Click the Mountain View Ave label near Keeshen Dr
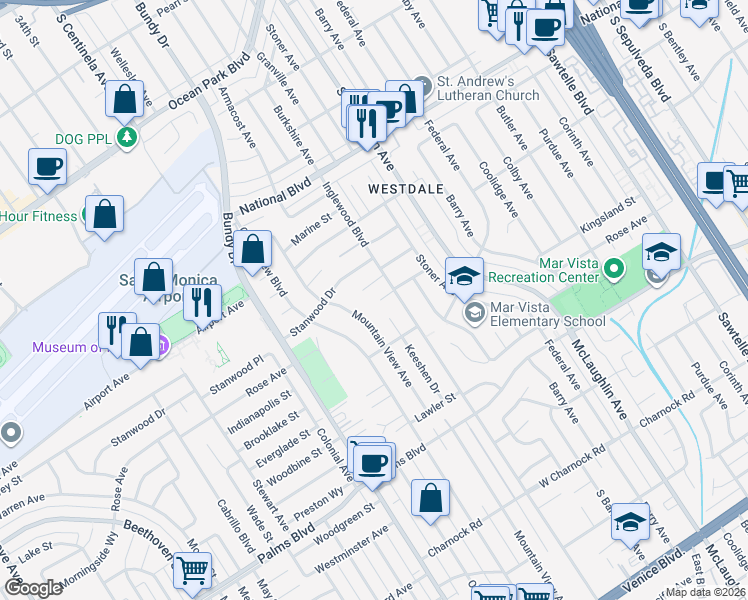Screen dimensions: 748x600 (x=382, y=348)
